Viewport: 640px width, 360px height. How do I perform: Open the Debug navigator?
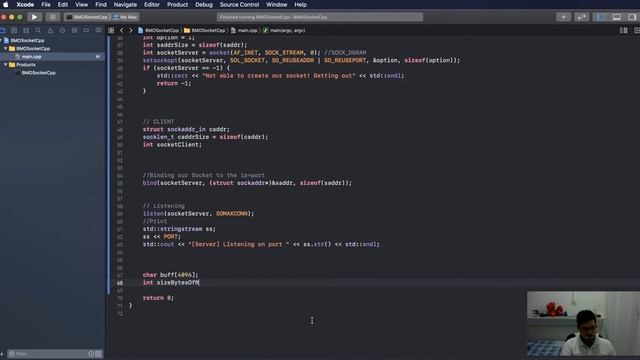[74, 31]
